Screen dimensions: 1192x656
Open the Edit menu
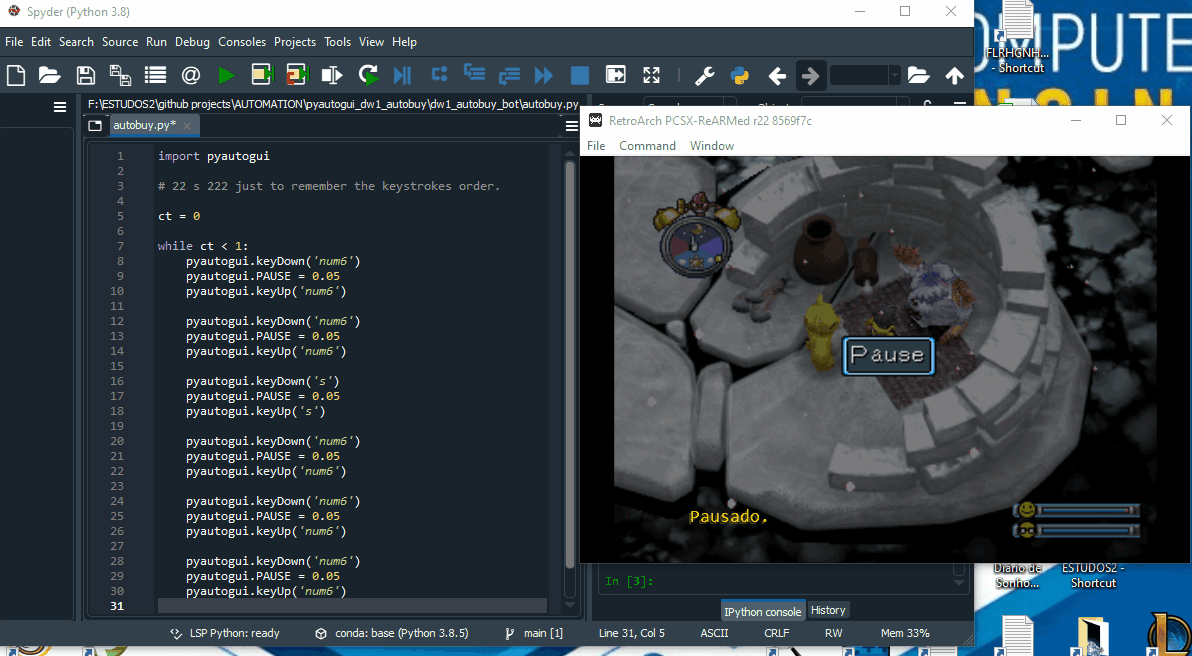click(41, 42)
